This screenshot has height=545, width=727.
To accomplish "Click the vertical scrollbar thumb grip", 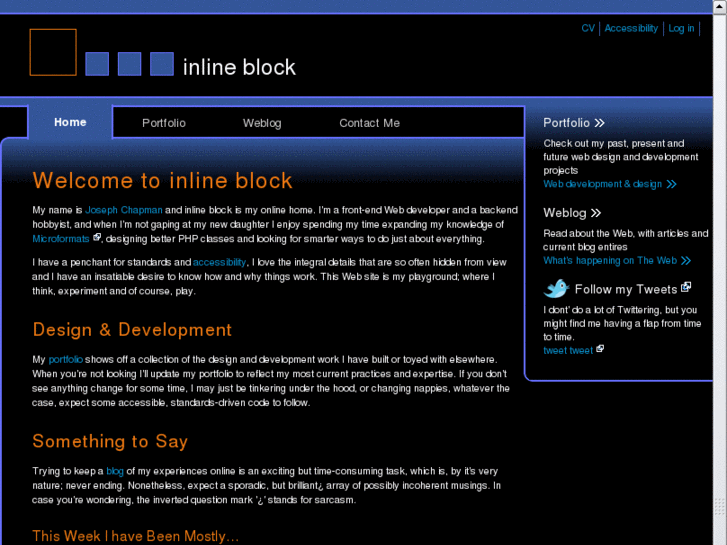I will pyautogui.click(x=720, y=507).
